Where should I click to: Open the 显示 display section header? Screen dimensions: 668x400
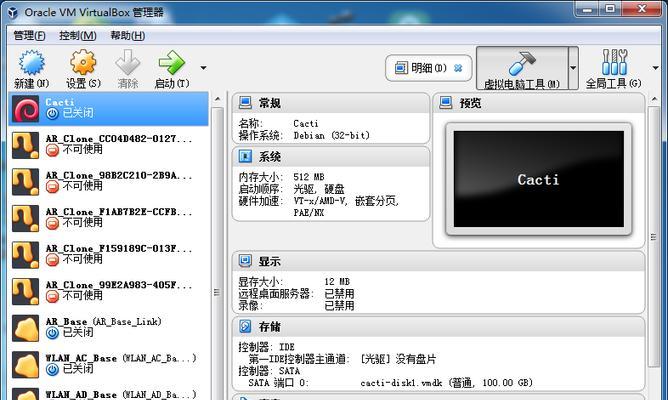438,261
